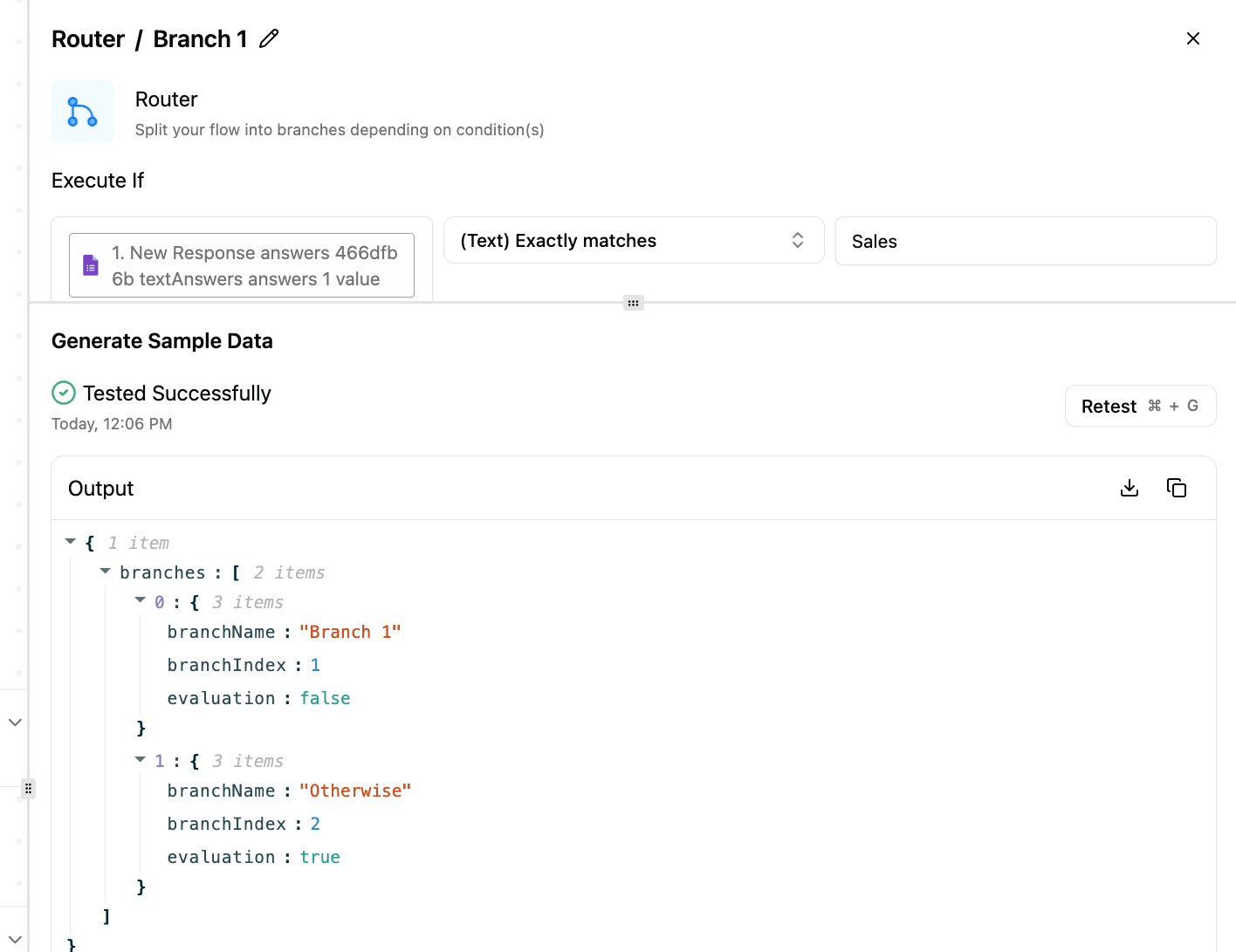Viewport: 1236px width, 952px height.
Task: Collapse the root JSON object
Action: pos(71,542)
